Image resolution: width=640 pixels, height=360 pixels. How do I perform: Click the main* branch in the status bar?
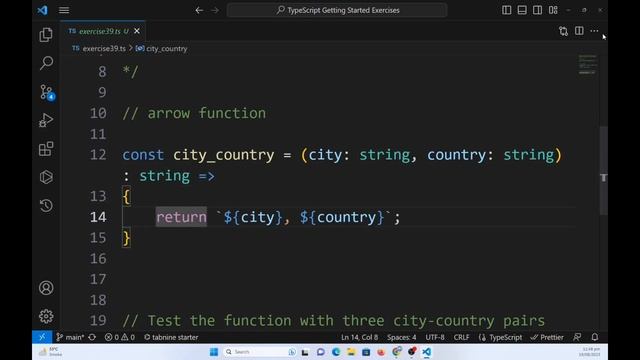[x=71, y=337]
